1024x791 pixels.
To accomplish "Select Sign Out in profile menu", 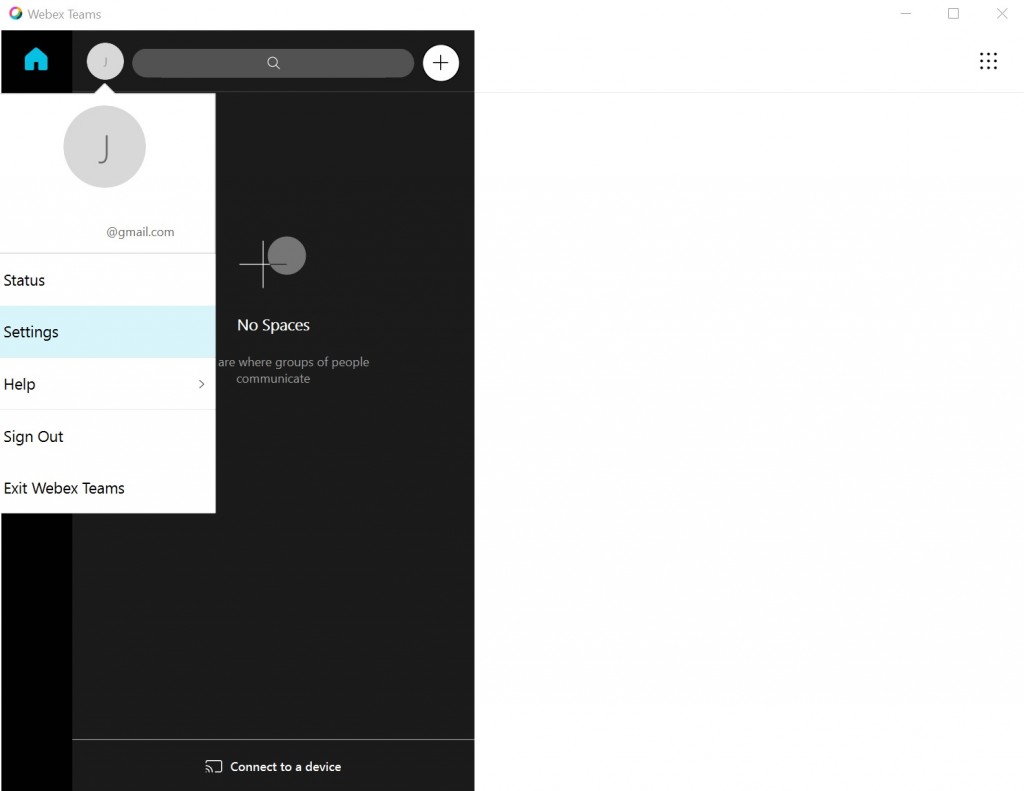I will tap(108, 436).
